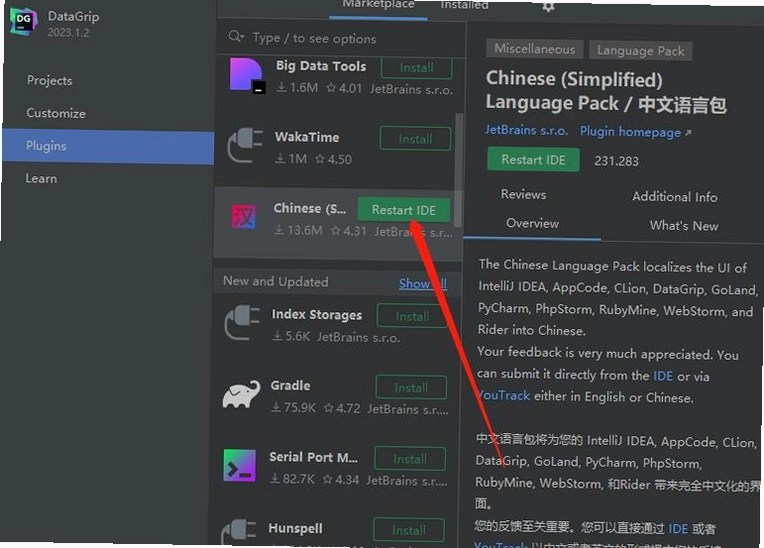Image resolution: width=764 pixels, height=548 pixels.
Task: Install the Gradle plugin
Action: click(411, 388)
